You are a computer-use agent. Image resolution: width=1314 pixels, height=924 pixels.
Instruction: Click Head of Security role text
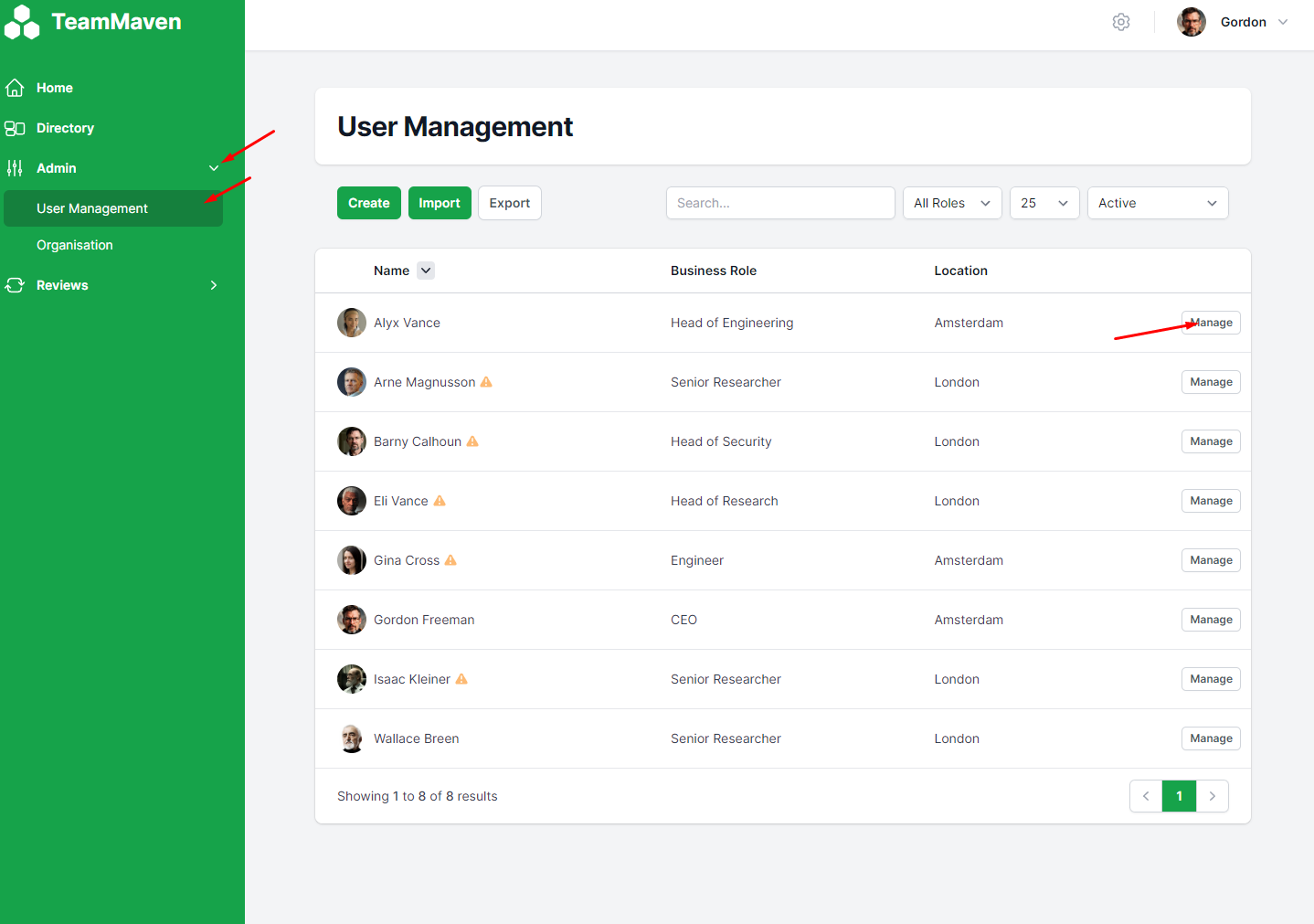(721, 441)
